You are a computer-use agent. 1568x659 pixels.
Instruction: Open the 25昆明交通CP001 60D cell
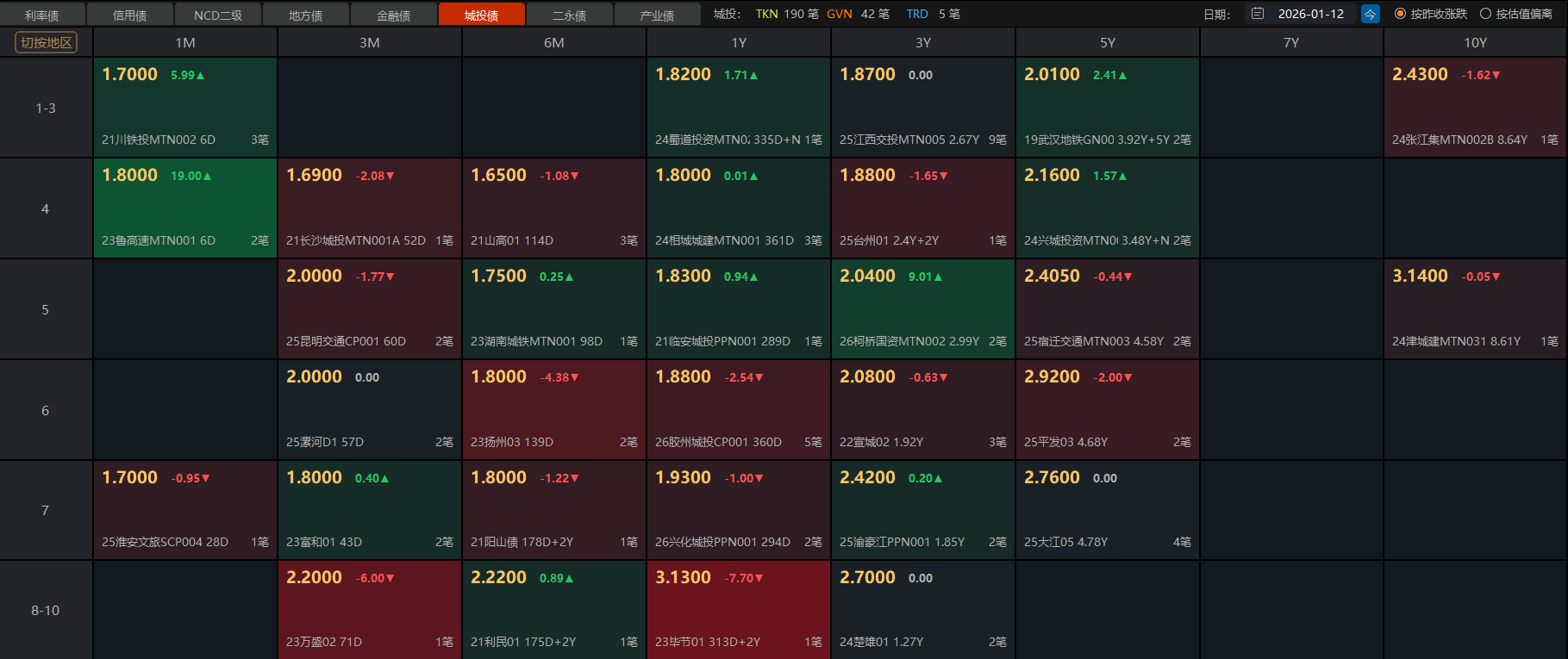[370, 308]
